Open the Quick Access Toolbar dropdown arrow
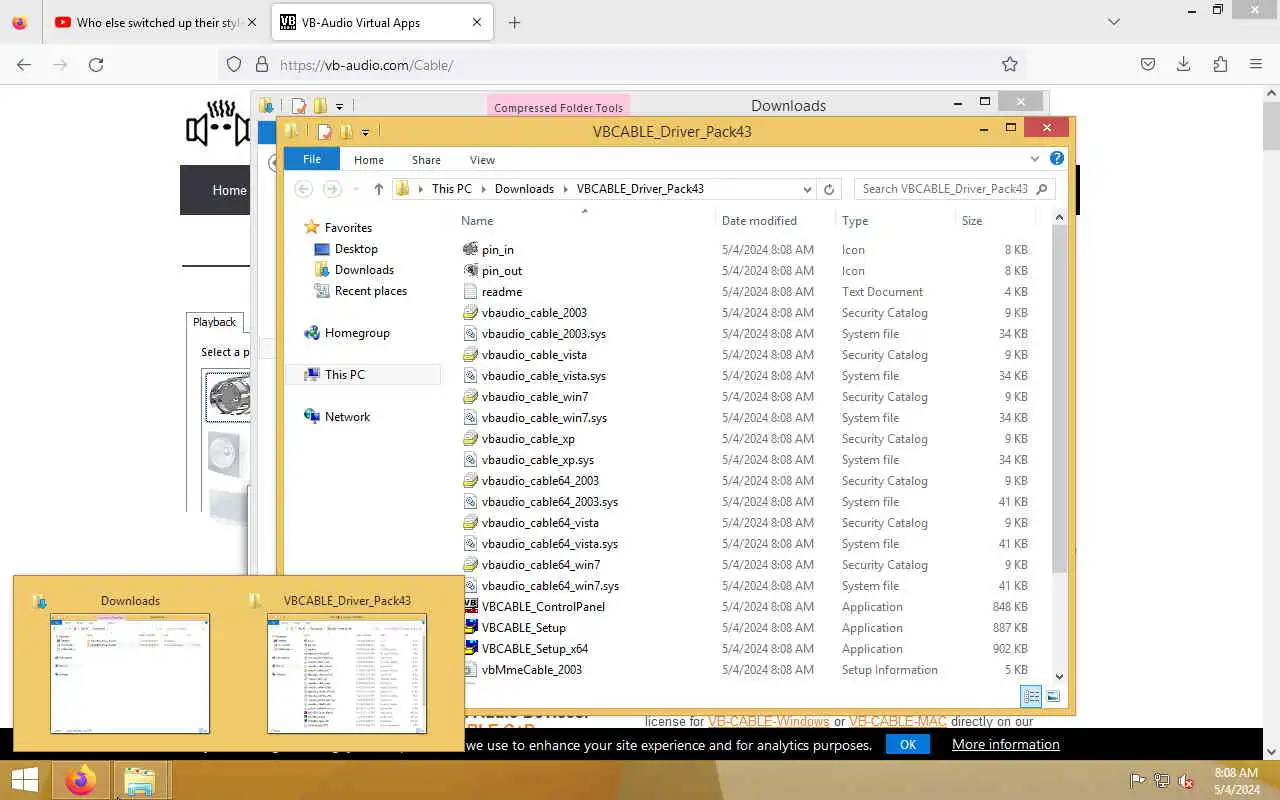 point(365,132)
